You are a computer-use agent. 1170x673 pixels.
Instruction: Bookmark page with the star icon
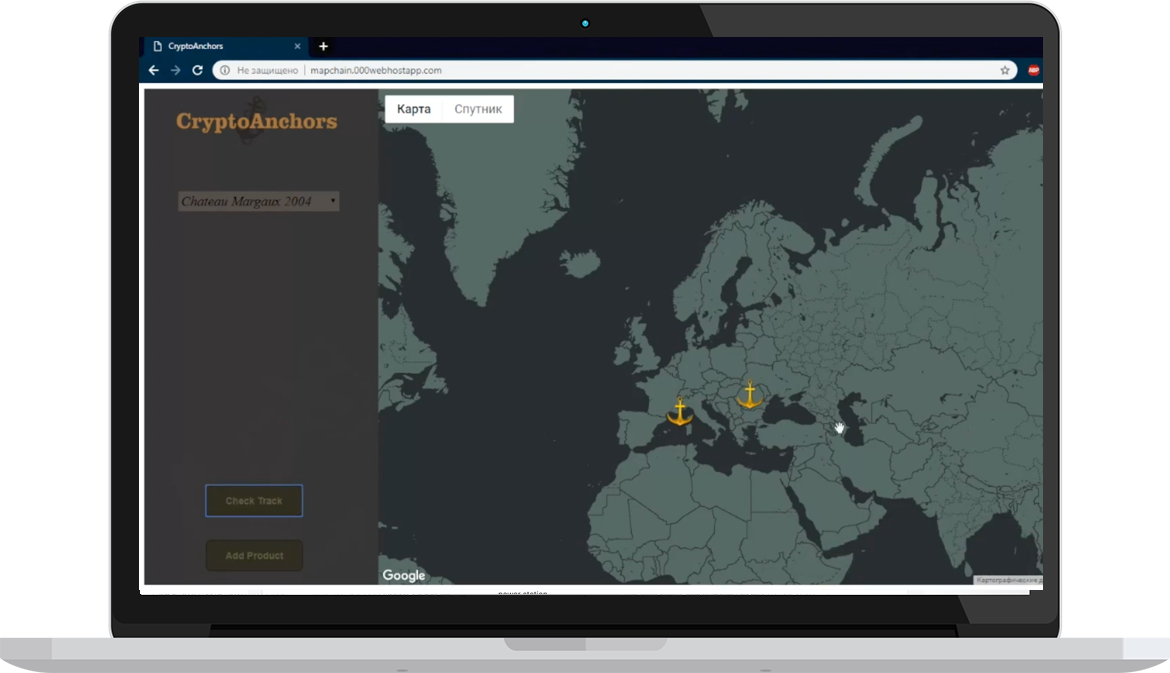1005,70
